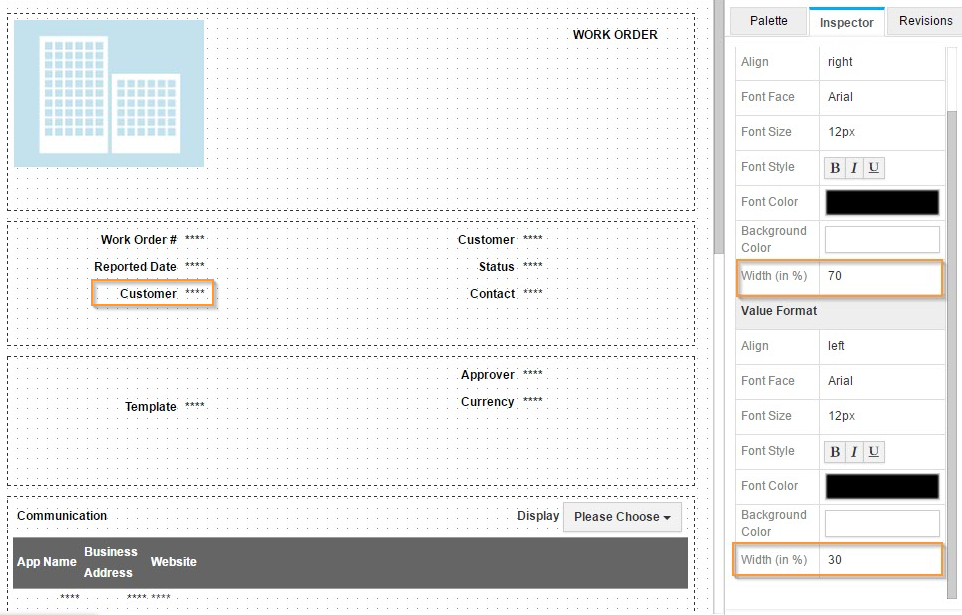Toggle Underline in Value Format Font Style
This screenshot has width=962, height=615.
(x=874, y=452)
